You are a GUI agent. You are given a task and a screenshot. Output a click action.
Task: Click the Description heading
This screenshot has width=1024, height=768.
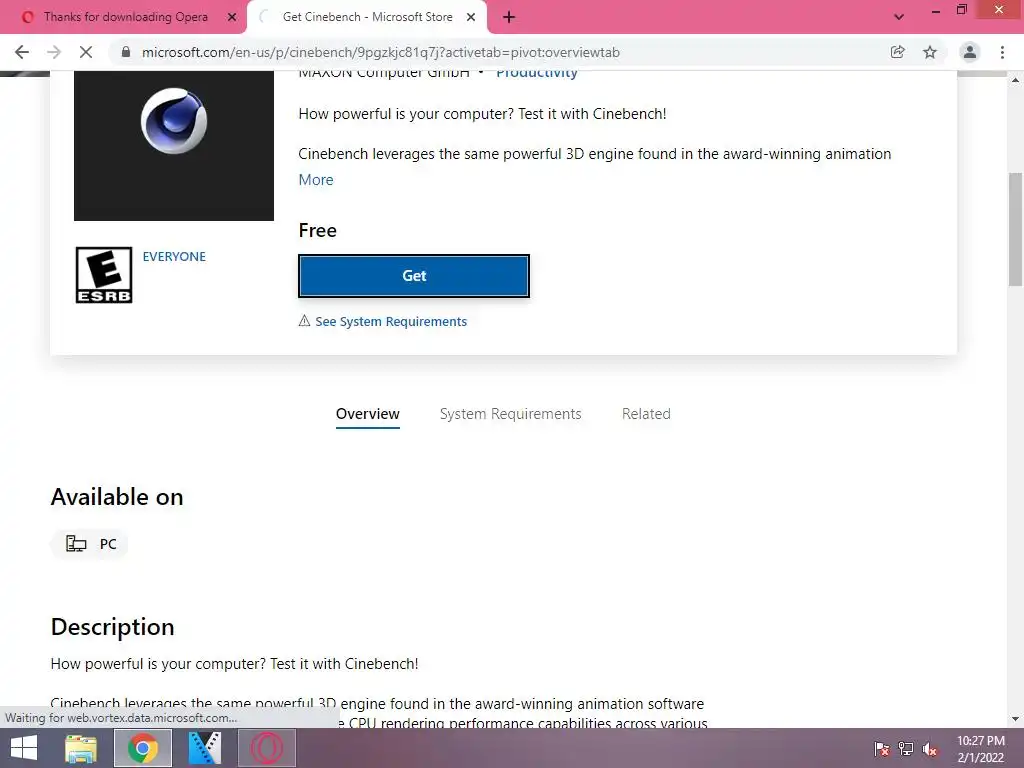pos(112,626)
